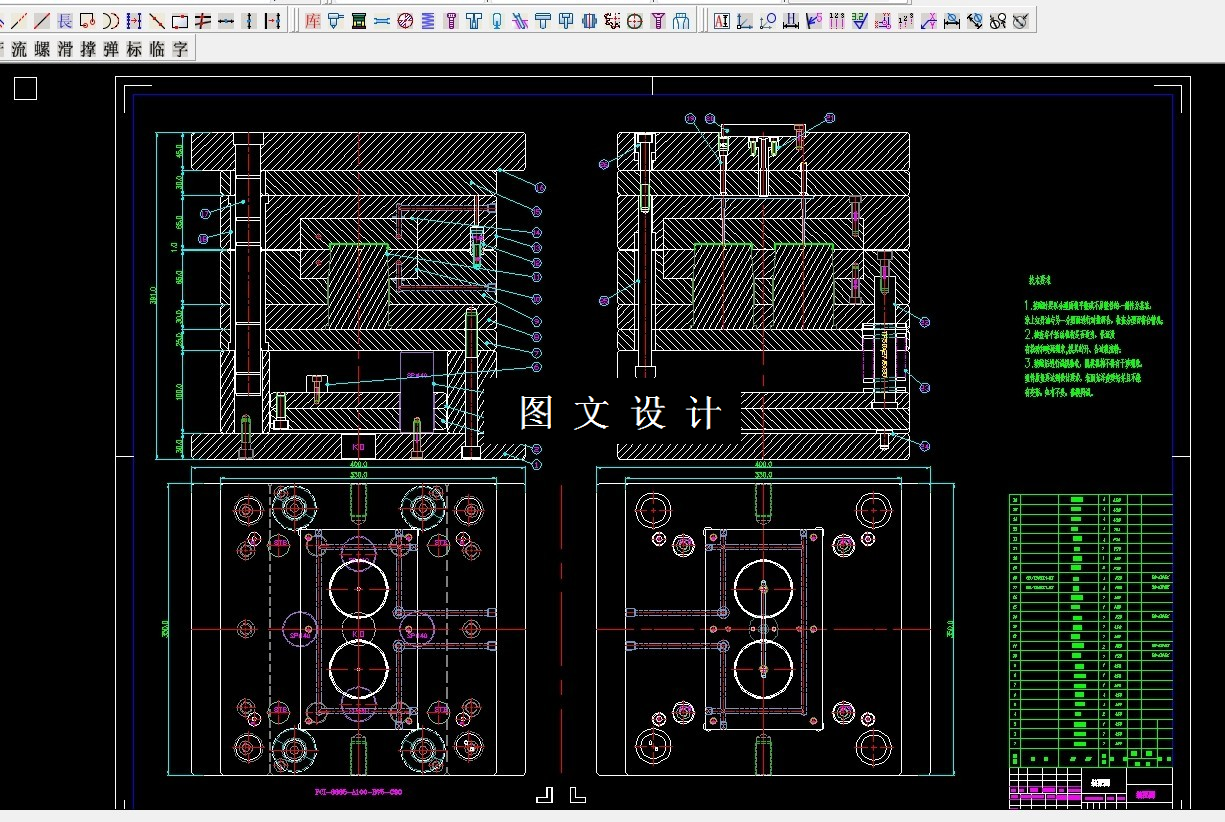Viewport: 1225px width, 822px height.
Task: Click the blue trouser-shaped part icon
Action: click(x=680, y=20)
